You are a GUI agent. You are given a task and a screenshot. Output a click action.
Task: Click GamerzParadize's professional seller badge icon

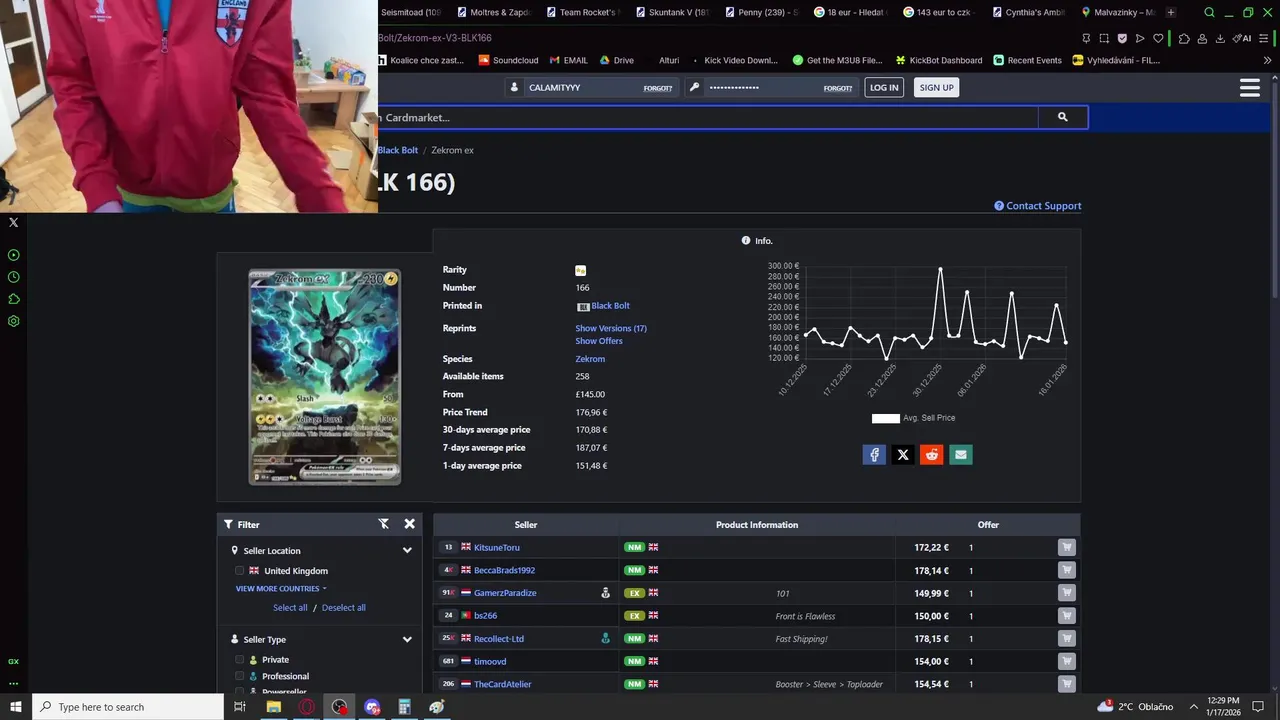(605, 593)
